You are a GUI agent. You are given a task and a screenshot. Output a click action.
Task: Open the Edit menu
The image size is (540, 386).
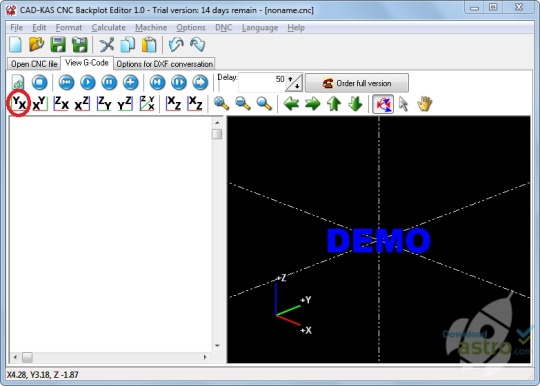[39, 28]
